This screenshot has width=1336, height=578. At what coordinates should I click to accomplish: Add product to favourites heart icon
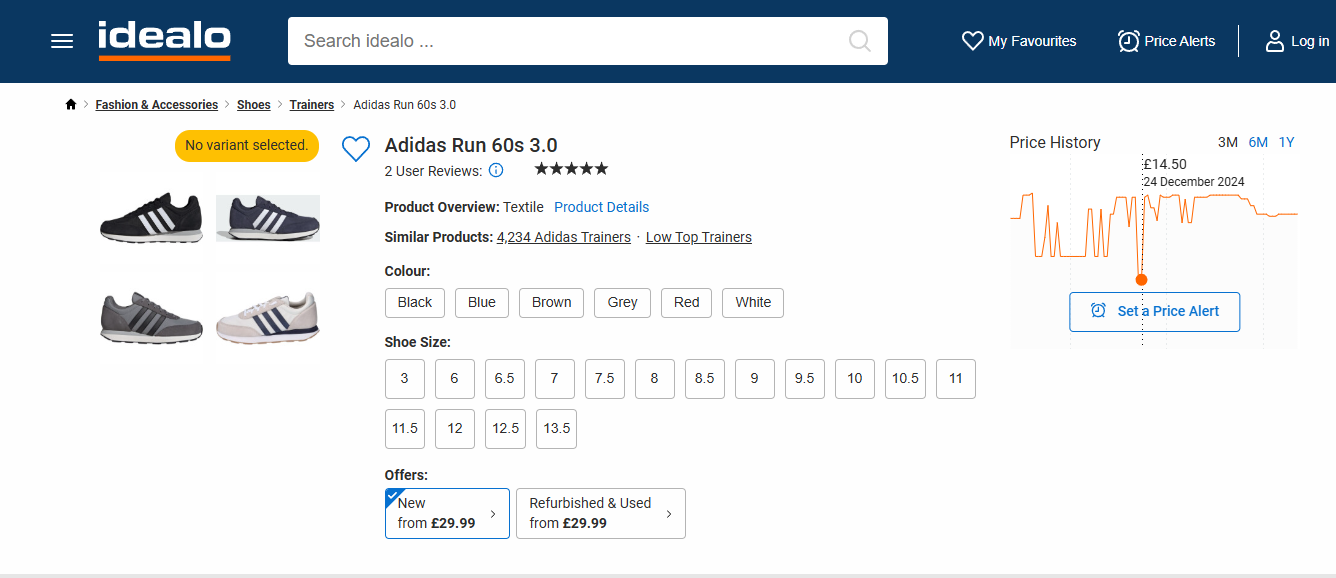[x=356, y=149]
